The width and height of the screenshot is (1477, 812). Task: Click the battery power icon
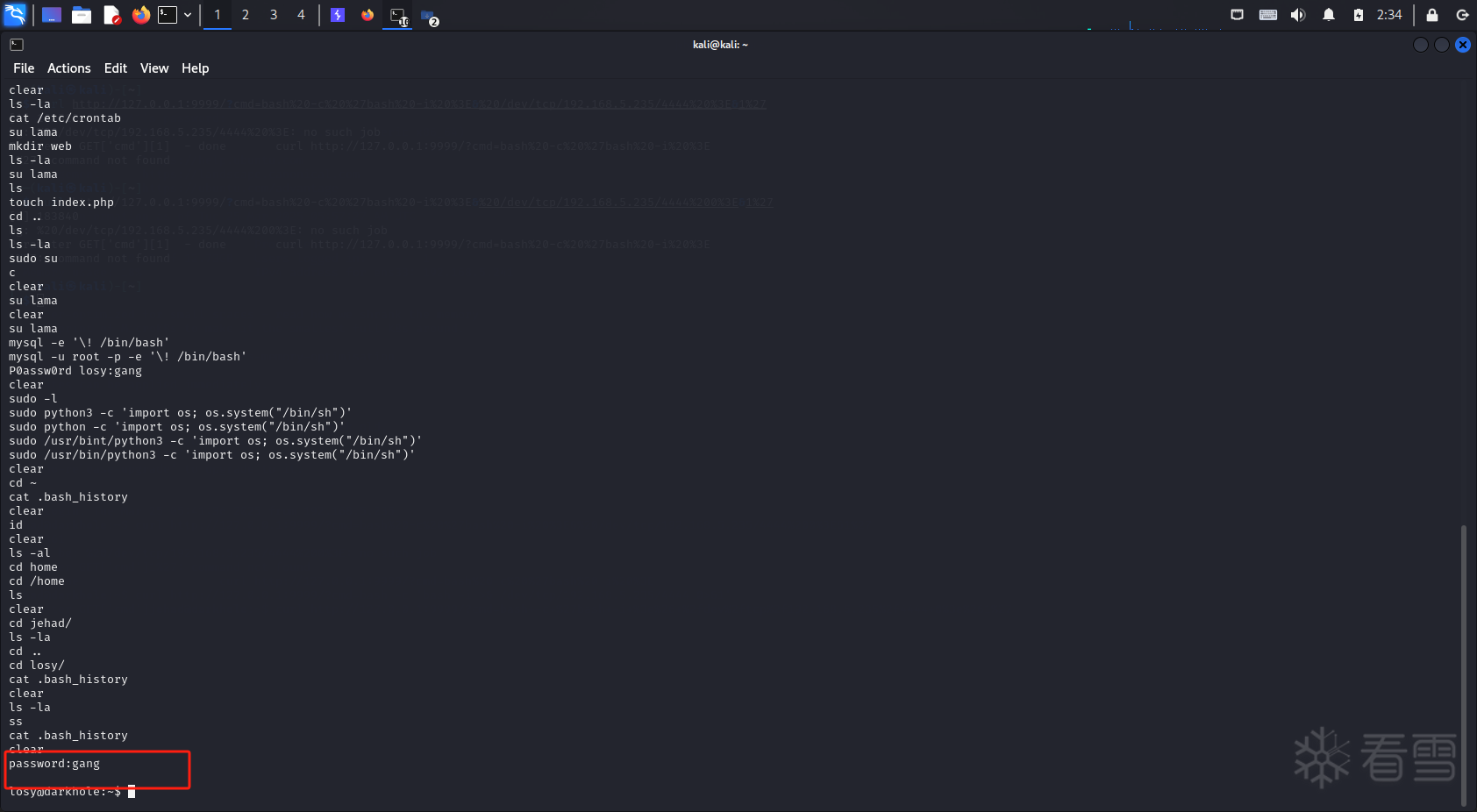[x=1359, y=15]
